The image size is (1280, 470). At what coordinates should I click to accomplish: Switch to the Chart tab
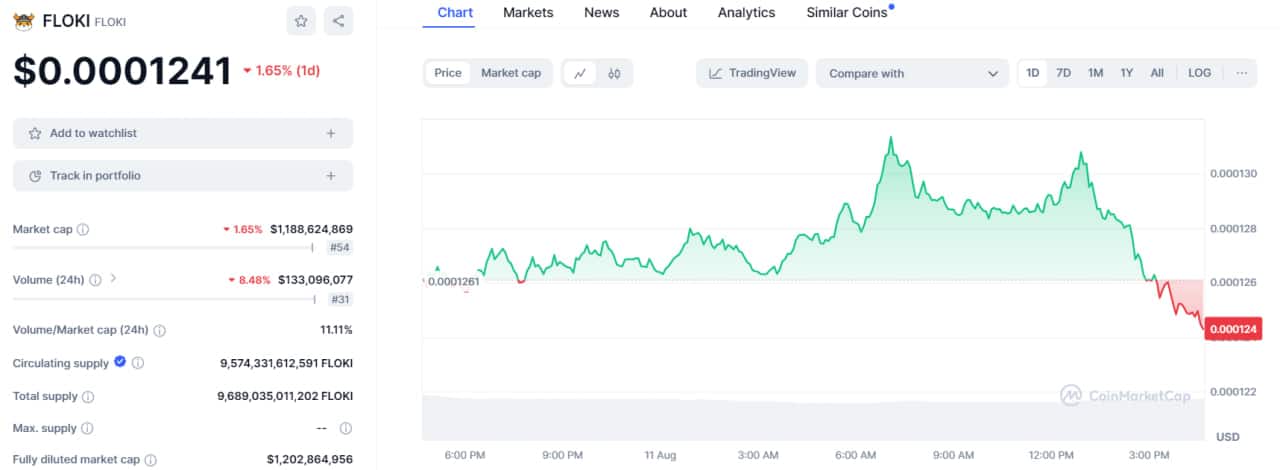(456, 13)
